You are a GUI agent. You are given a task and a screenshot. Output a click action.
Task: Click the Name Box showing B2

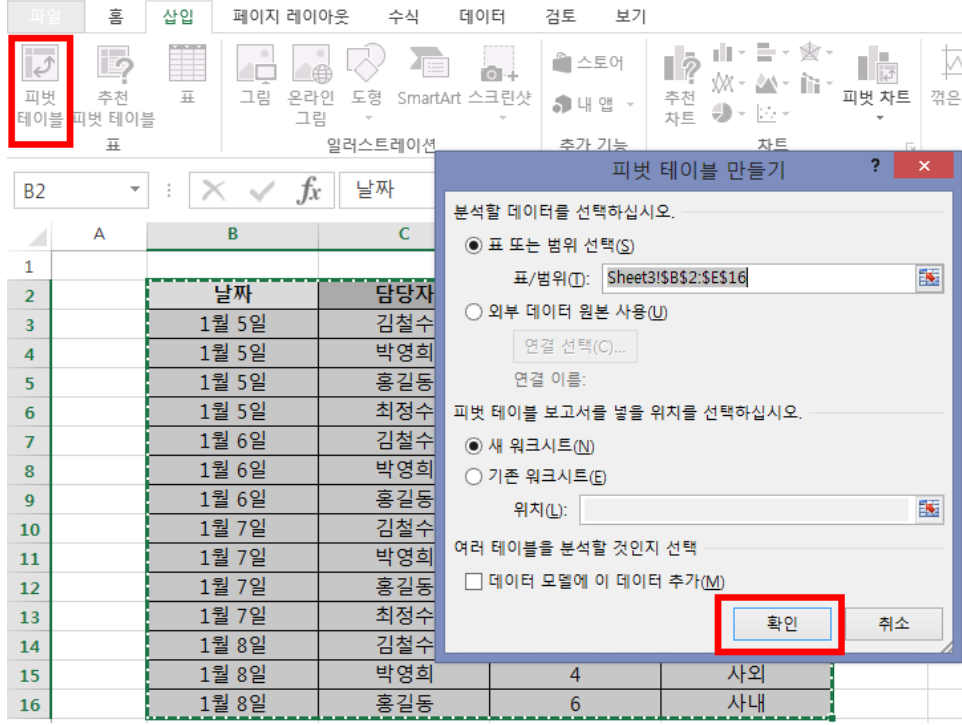(x=72, y=191)
